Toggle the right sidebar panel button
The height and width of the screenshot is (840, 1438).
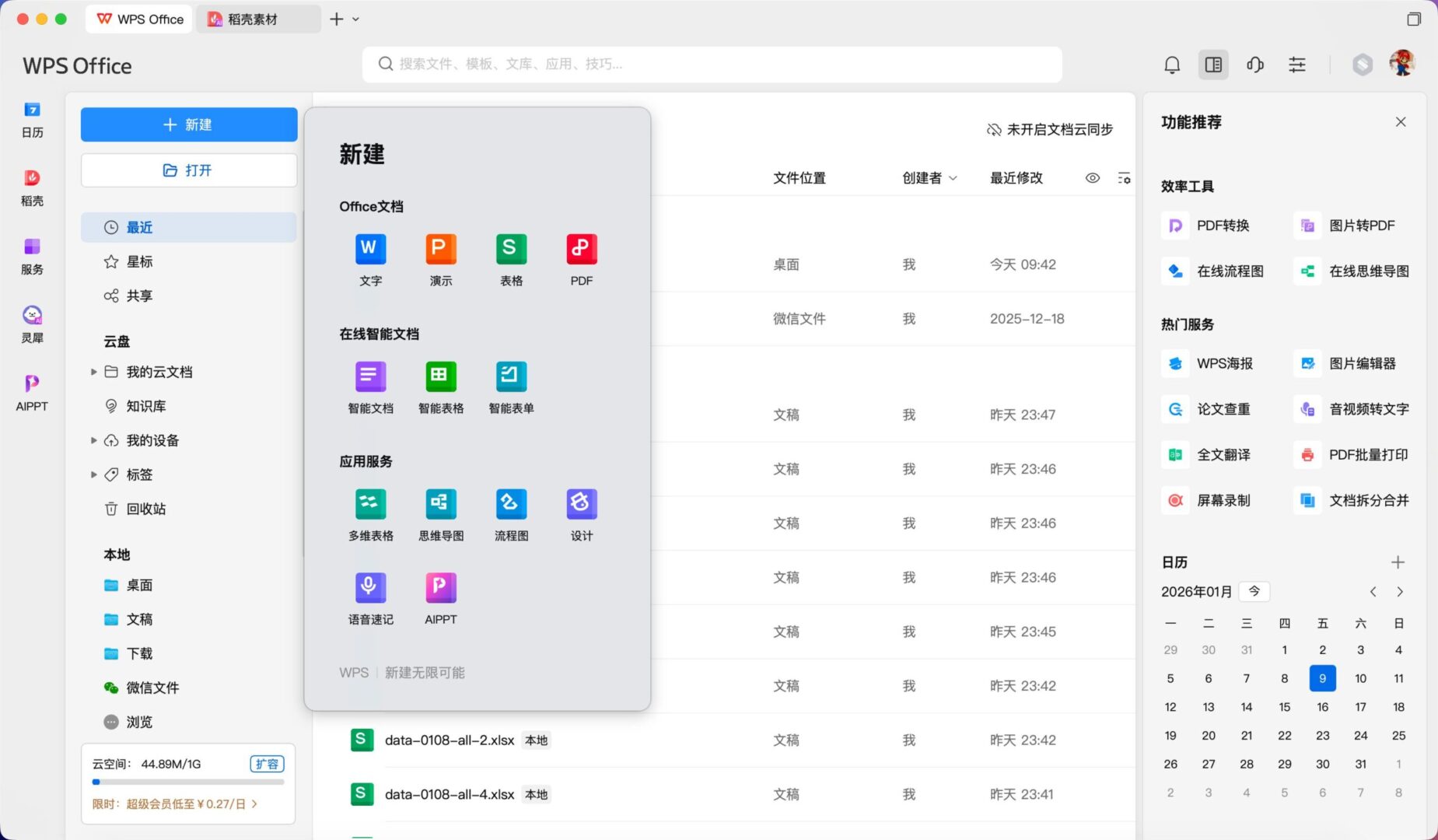1212,65
